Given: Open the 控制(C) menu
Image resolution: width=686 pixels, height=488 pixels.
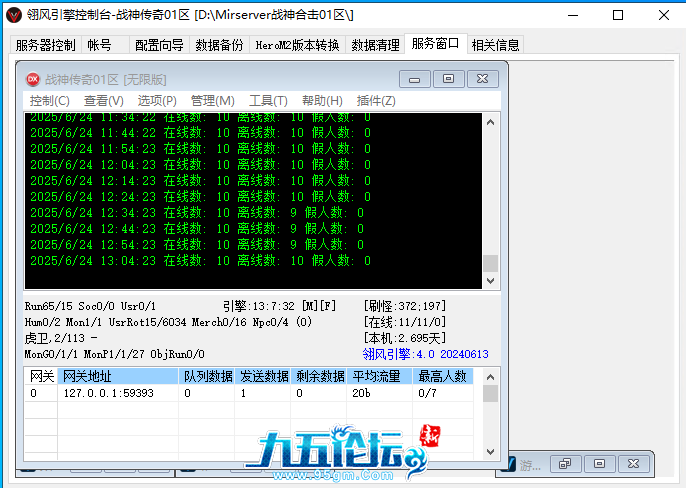Looking at the screenshot, I should (49, 101).
